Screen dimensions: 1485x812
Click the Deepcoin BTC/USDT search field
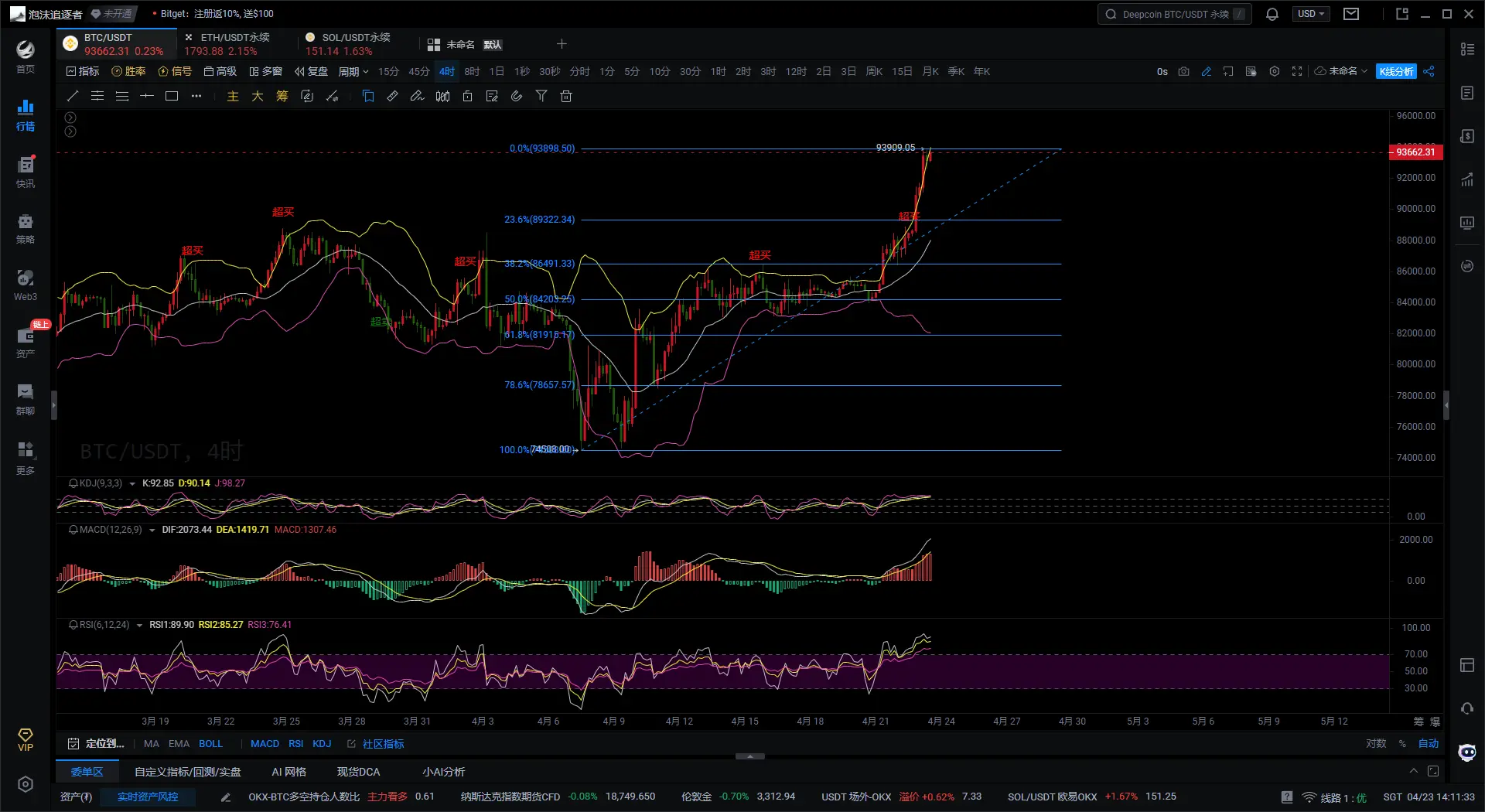point(1174,14)
